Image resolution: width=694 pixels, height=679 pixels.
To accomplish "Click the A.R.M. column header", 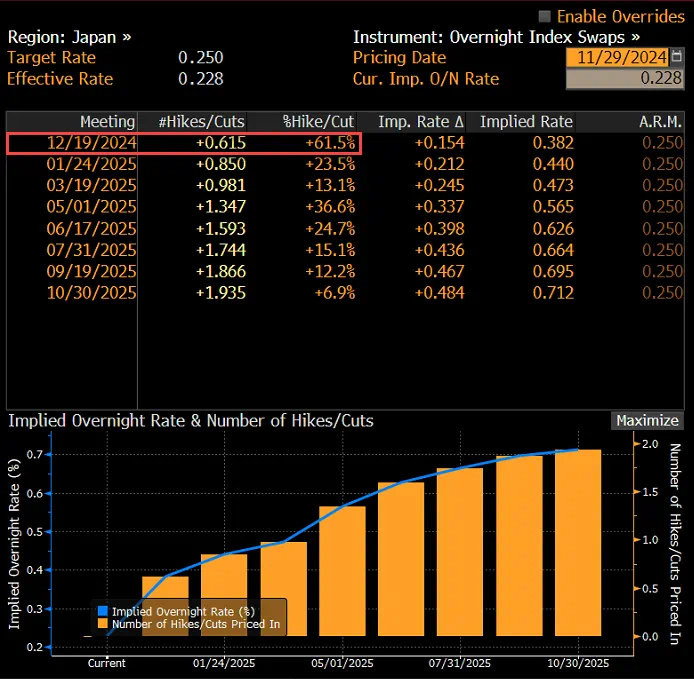I will pos(660,121).
